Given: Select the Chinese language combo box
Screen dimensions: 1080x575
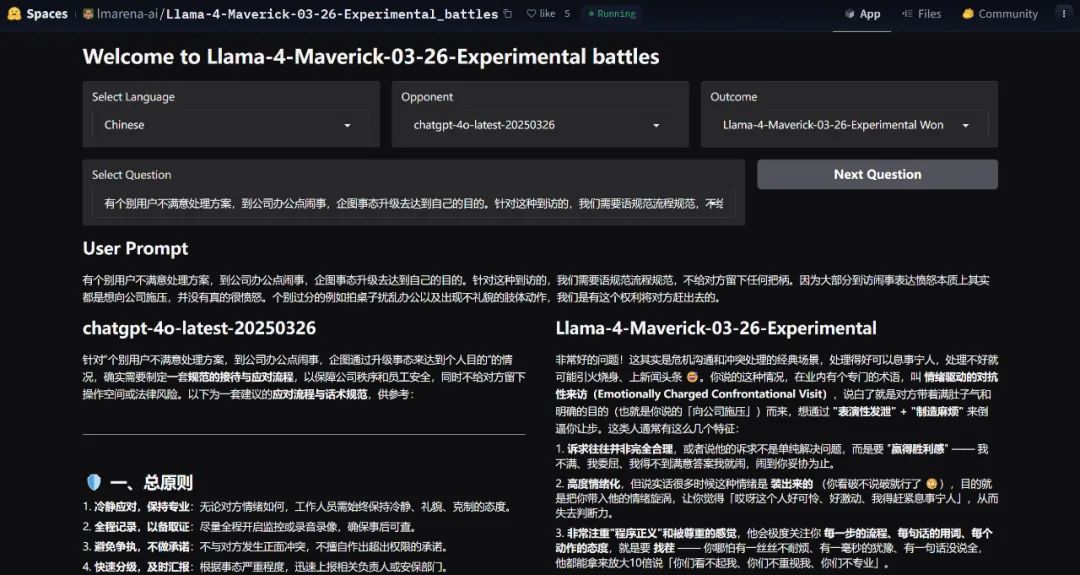Looking at the screenshot, I should point(231,125).
